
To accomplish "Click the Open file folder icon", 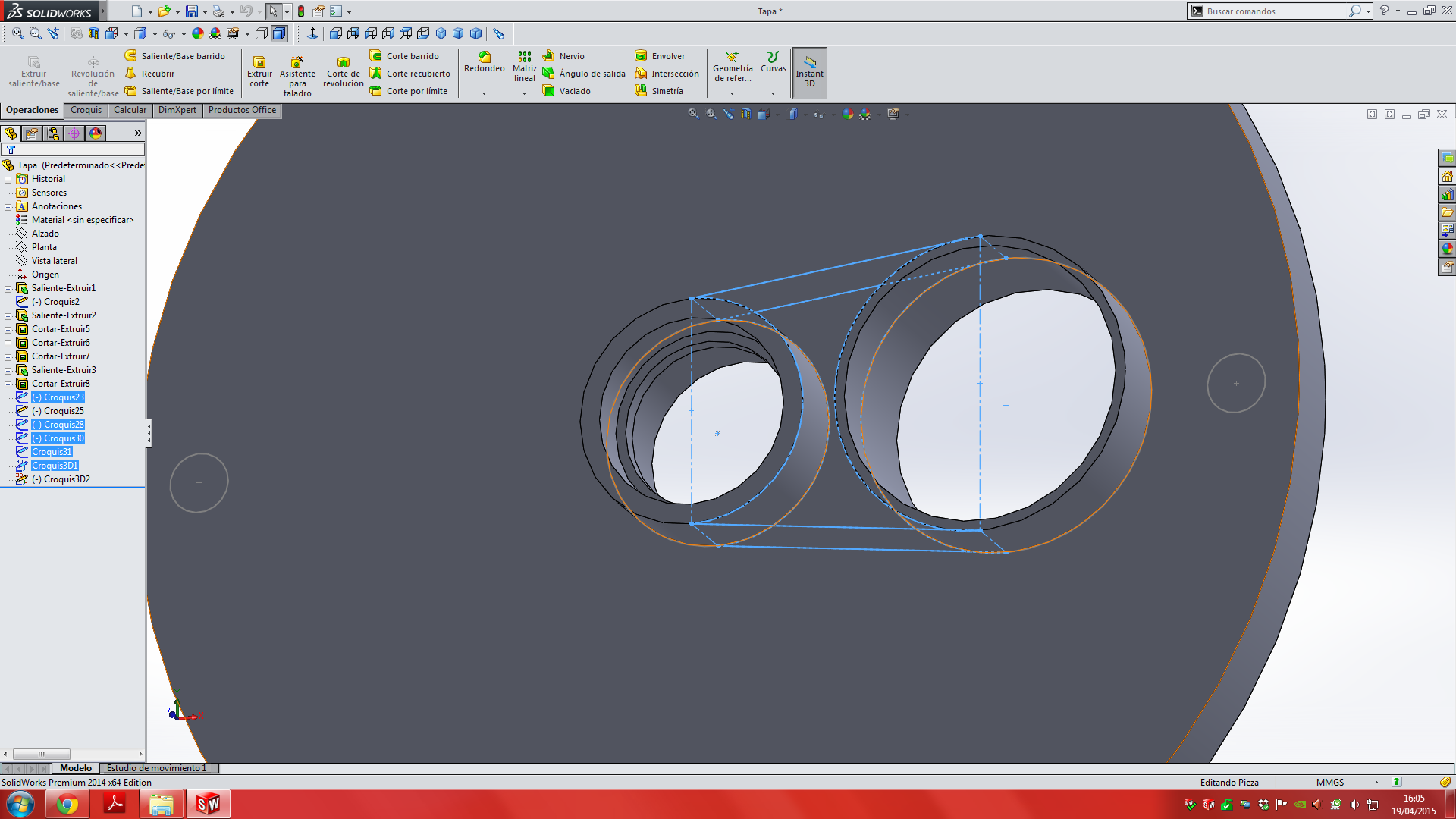I will tap(164, 11).
